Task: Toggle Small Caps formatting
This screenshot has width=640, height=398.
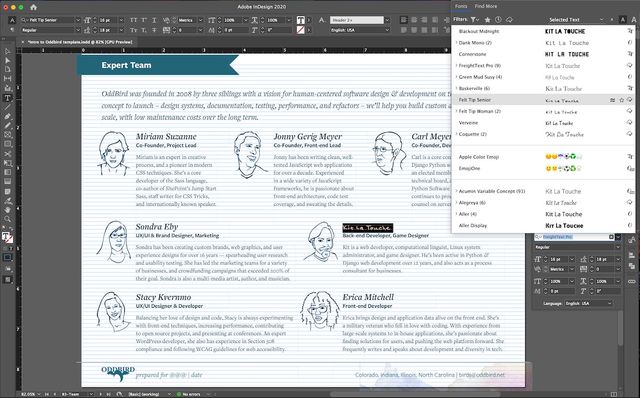Action: click(133, 30)
